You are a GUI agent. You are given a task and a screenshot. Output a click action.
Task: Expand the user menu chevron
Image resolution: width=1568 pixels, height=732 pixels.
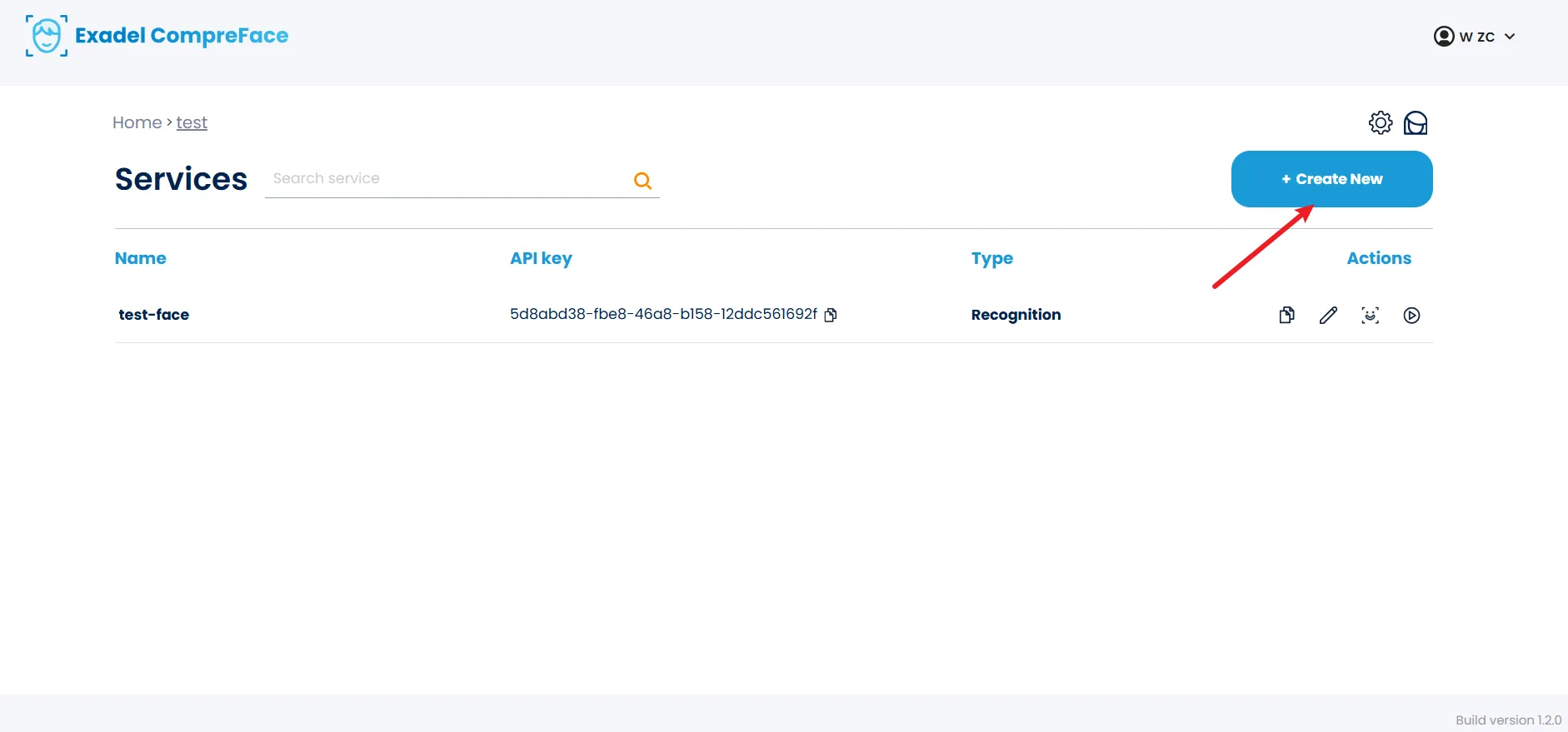[1510, 37]
